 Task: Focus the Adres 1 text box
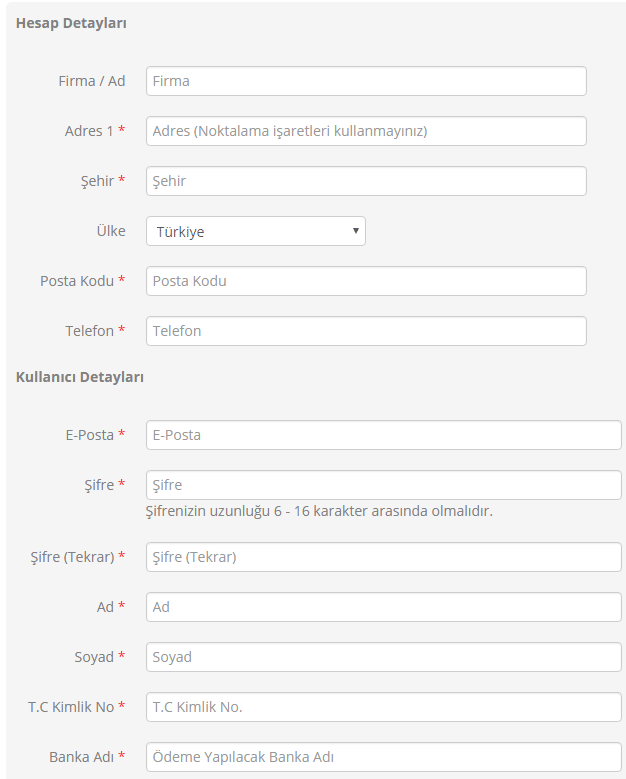pos(366,131)
